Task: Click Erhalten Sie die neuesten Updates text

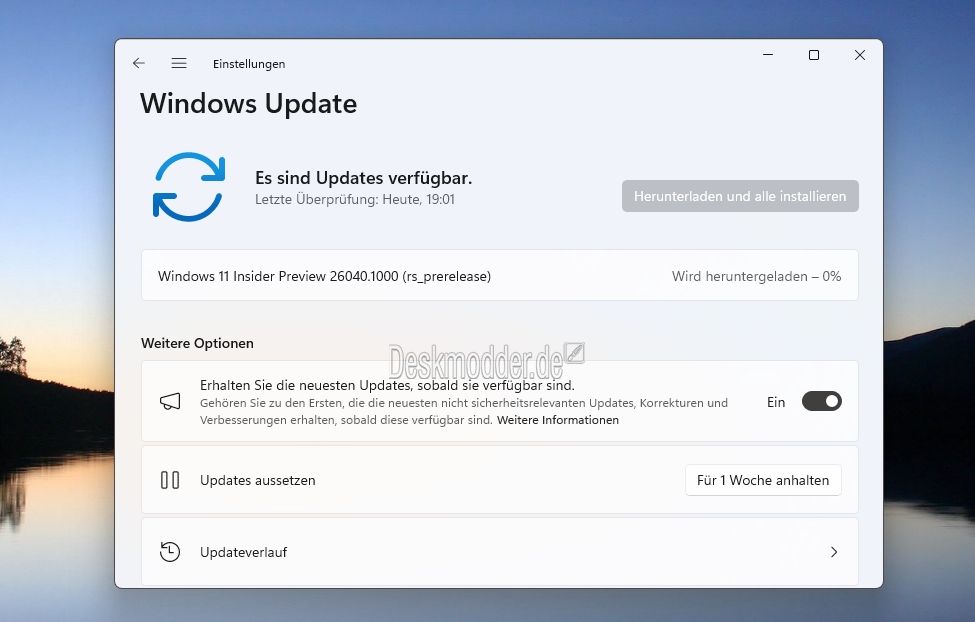Action: (387, 386)
